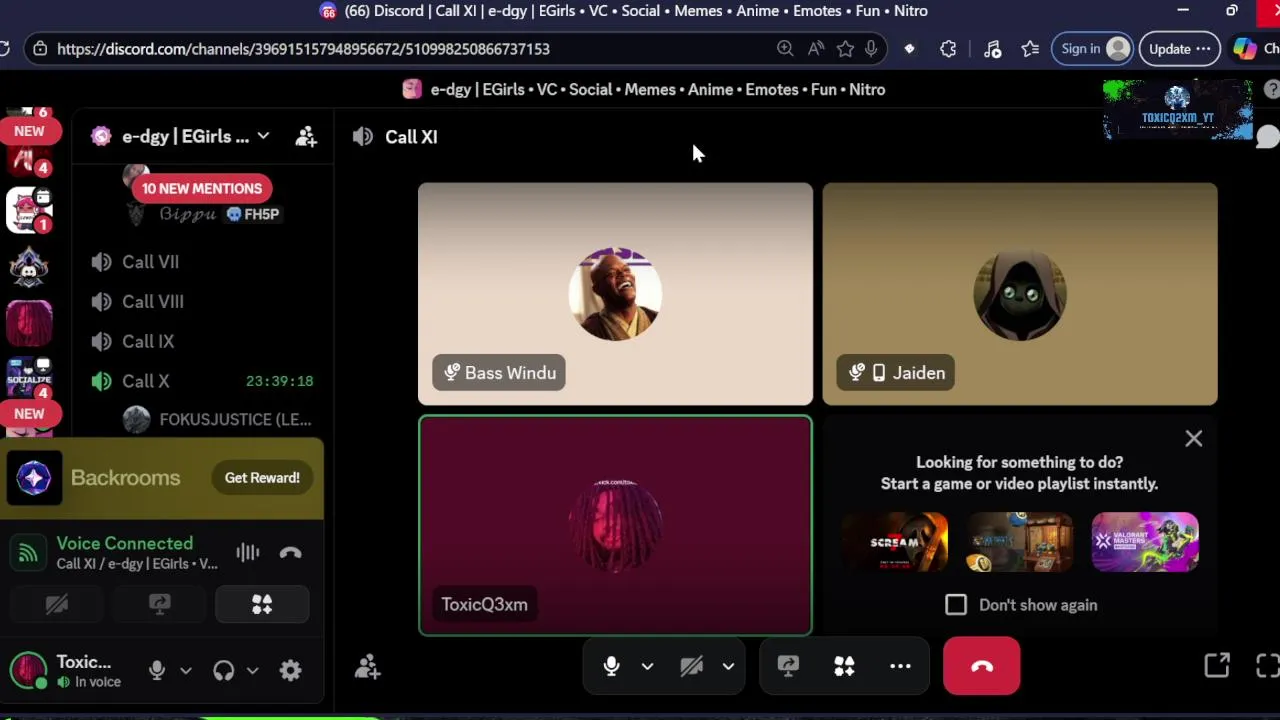1280x720 pixels.
Task: Start the Scream activity thumbnail
Action: (894, 542)
